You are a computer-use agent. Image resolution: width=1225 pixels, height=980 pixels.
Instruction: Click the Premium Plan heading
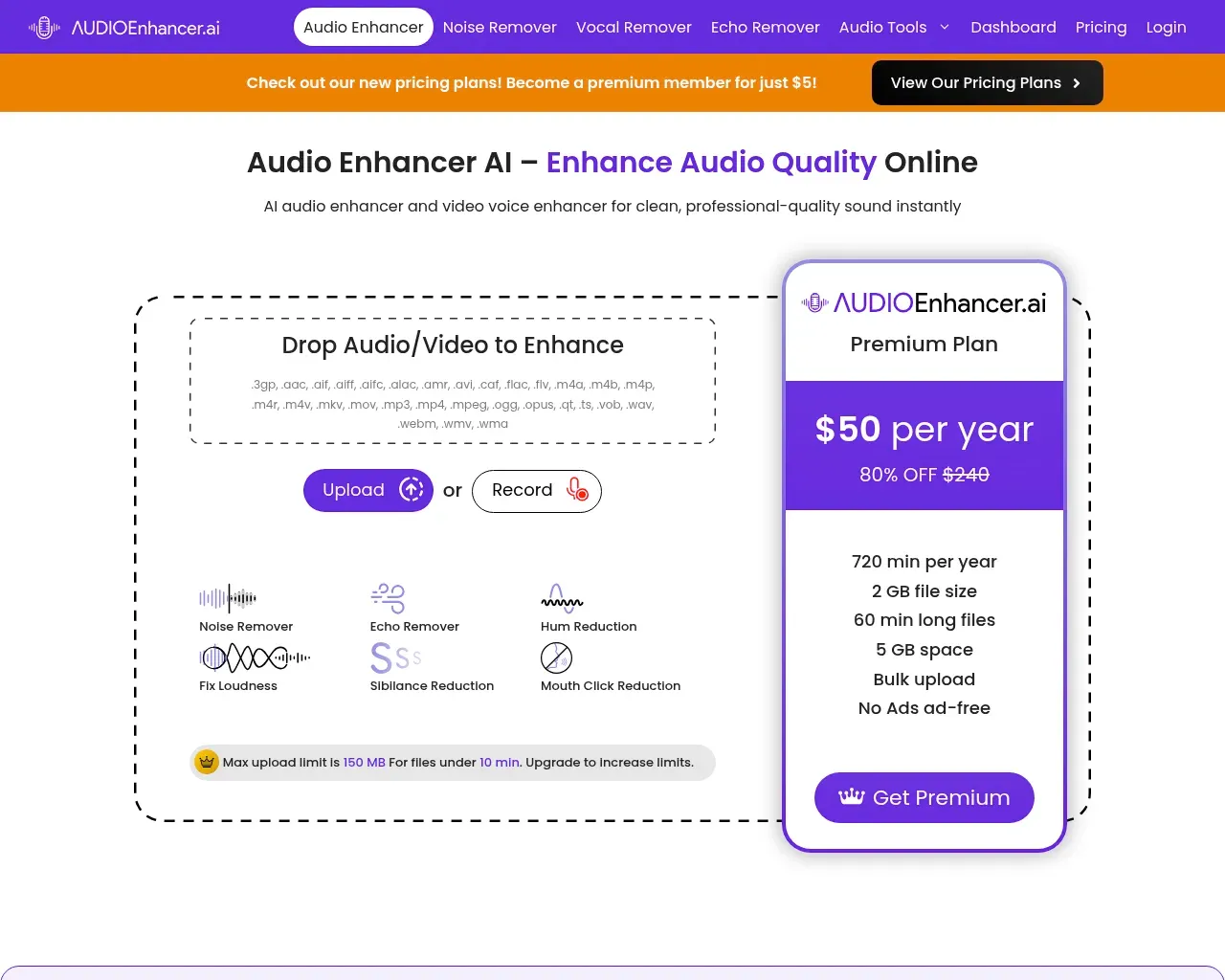pyautogui.click(x=924, y=345)
